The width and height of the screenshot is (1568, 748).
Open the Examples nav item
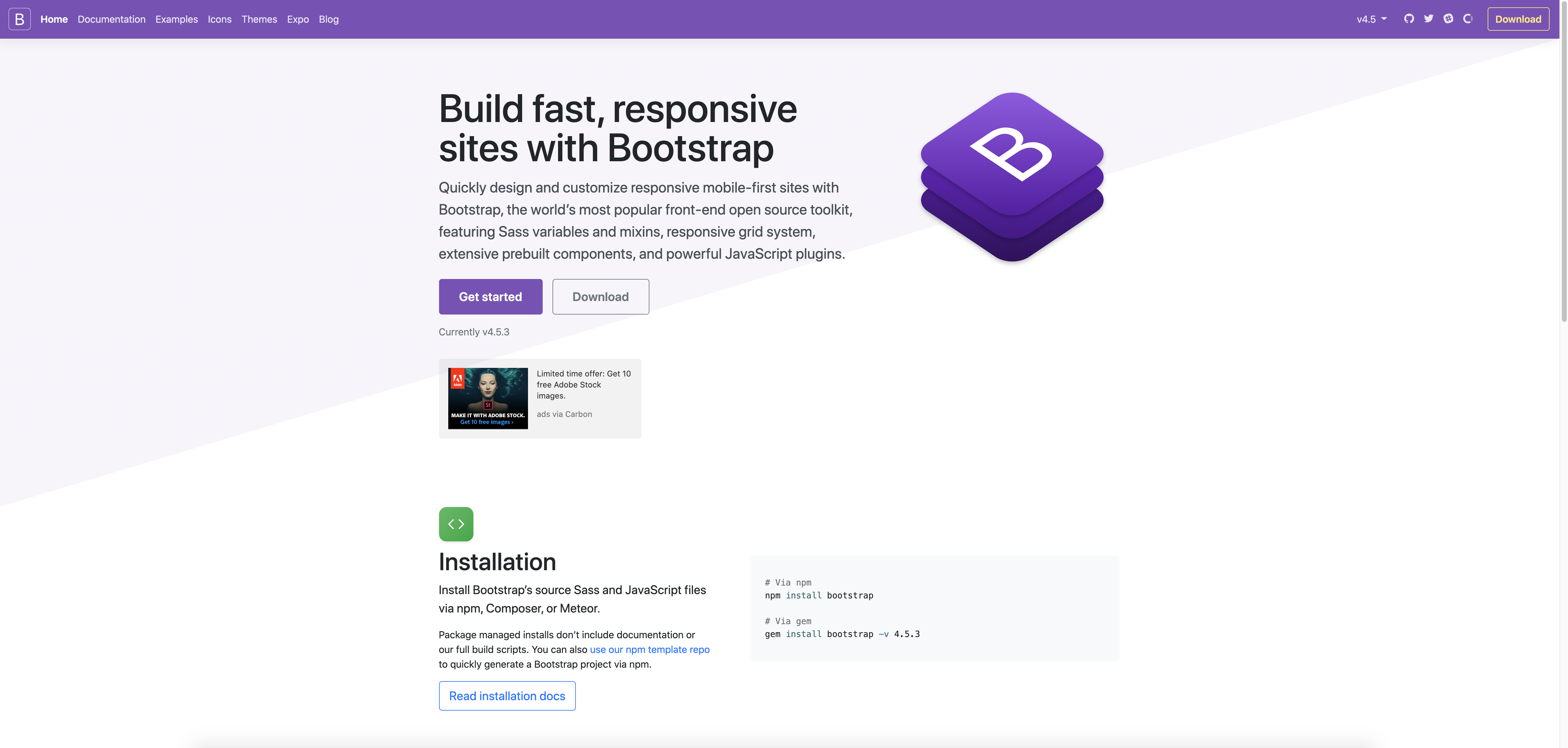[x=177, y=19]
